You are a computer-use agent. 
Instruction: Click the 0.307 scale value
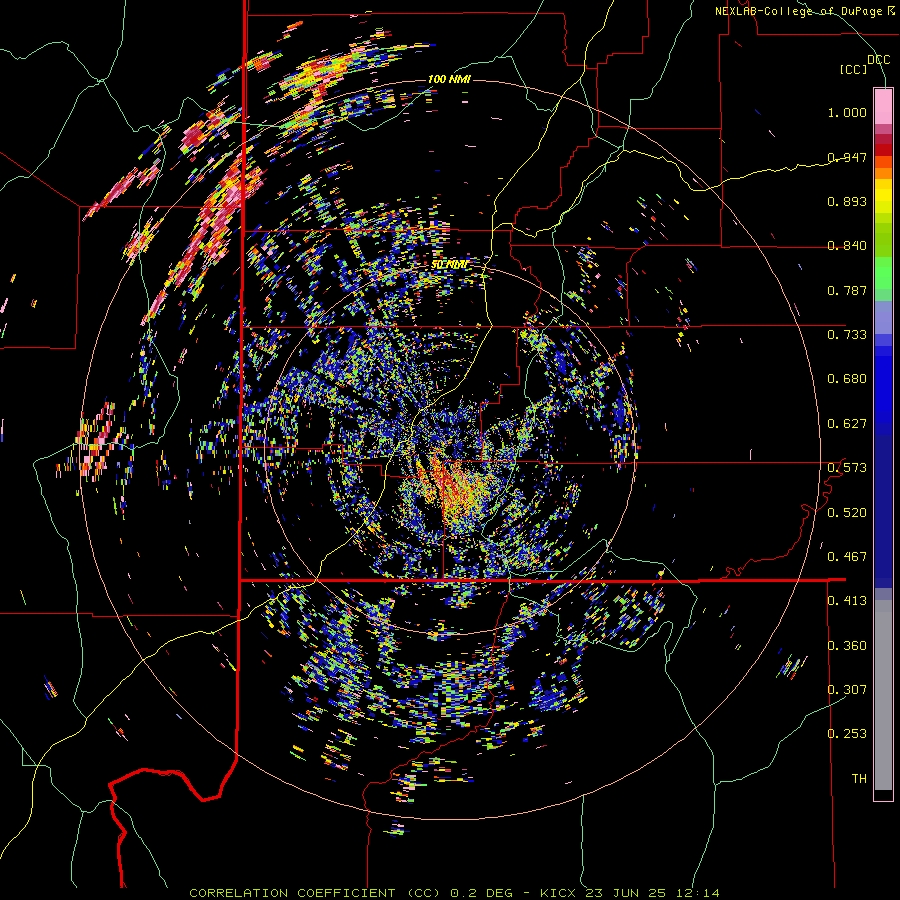coord(847,689)
